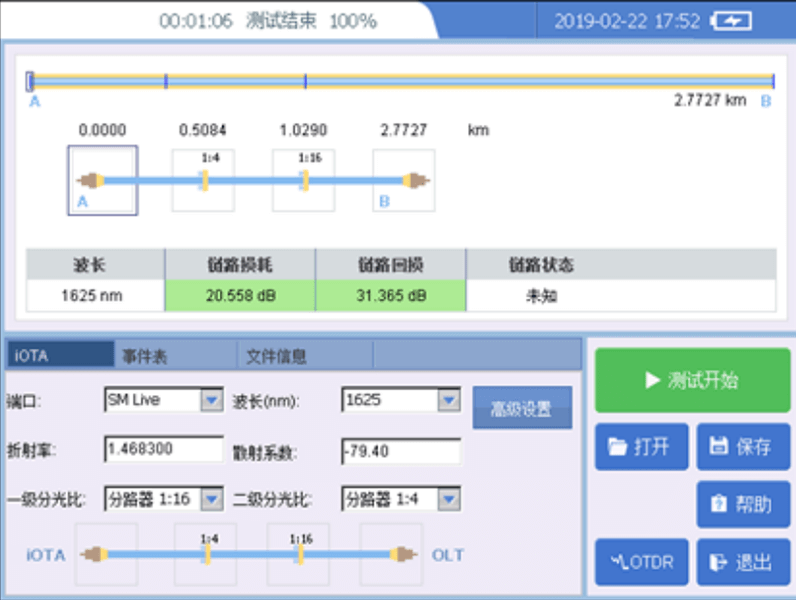Screen dimensions: 796x600
Task: Select the point A connector icon
Action: coord(103,181)
